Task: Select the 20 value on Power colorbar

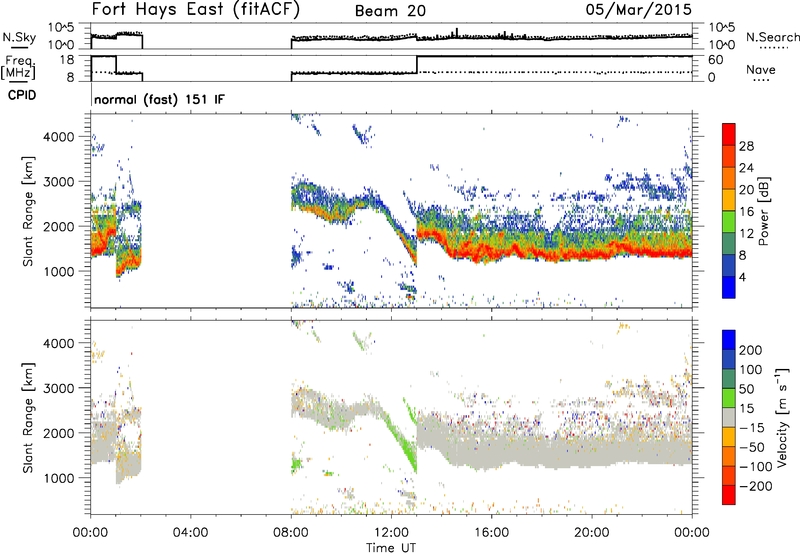Action: pyautogui.click(x=746, y=190)
